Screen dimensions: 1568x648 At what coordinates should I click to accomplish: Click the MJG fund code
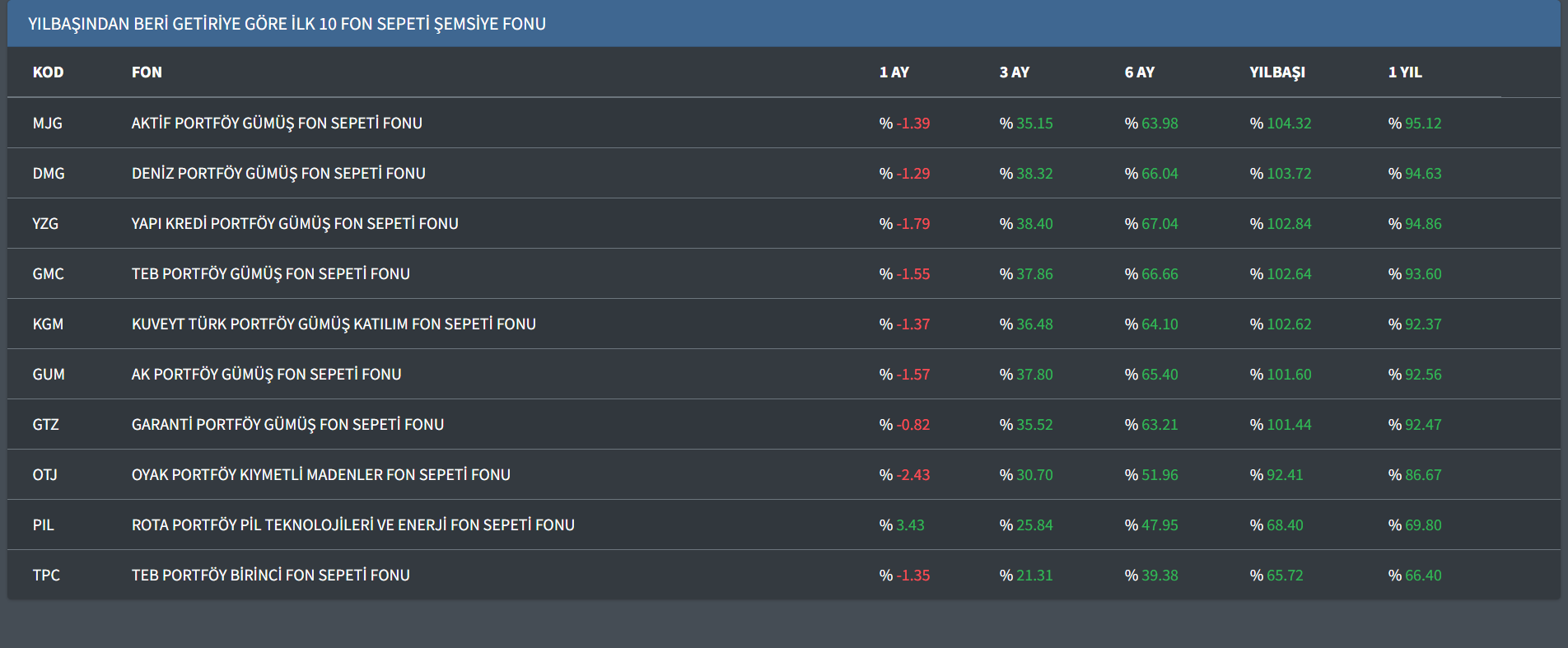(47, 124)
